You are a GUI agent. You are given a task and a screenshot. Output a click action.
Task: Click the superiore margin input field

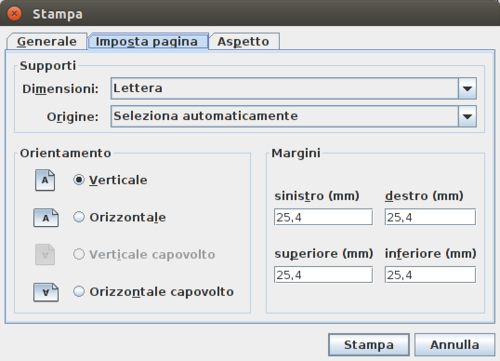coord(323,275)
